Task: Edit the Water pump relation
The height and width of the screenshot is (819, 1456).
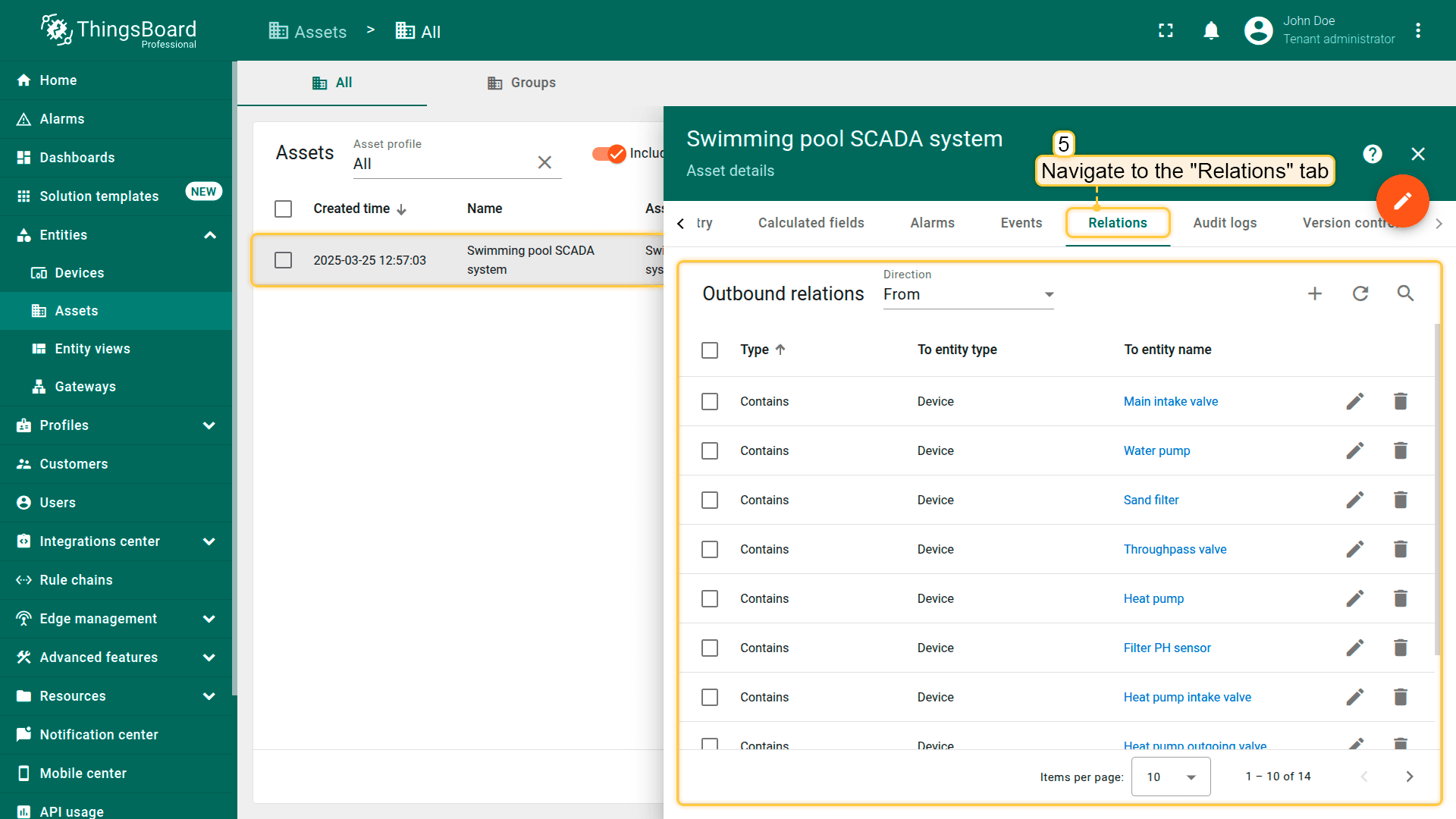Action: click(x=1354, y=450)
